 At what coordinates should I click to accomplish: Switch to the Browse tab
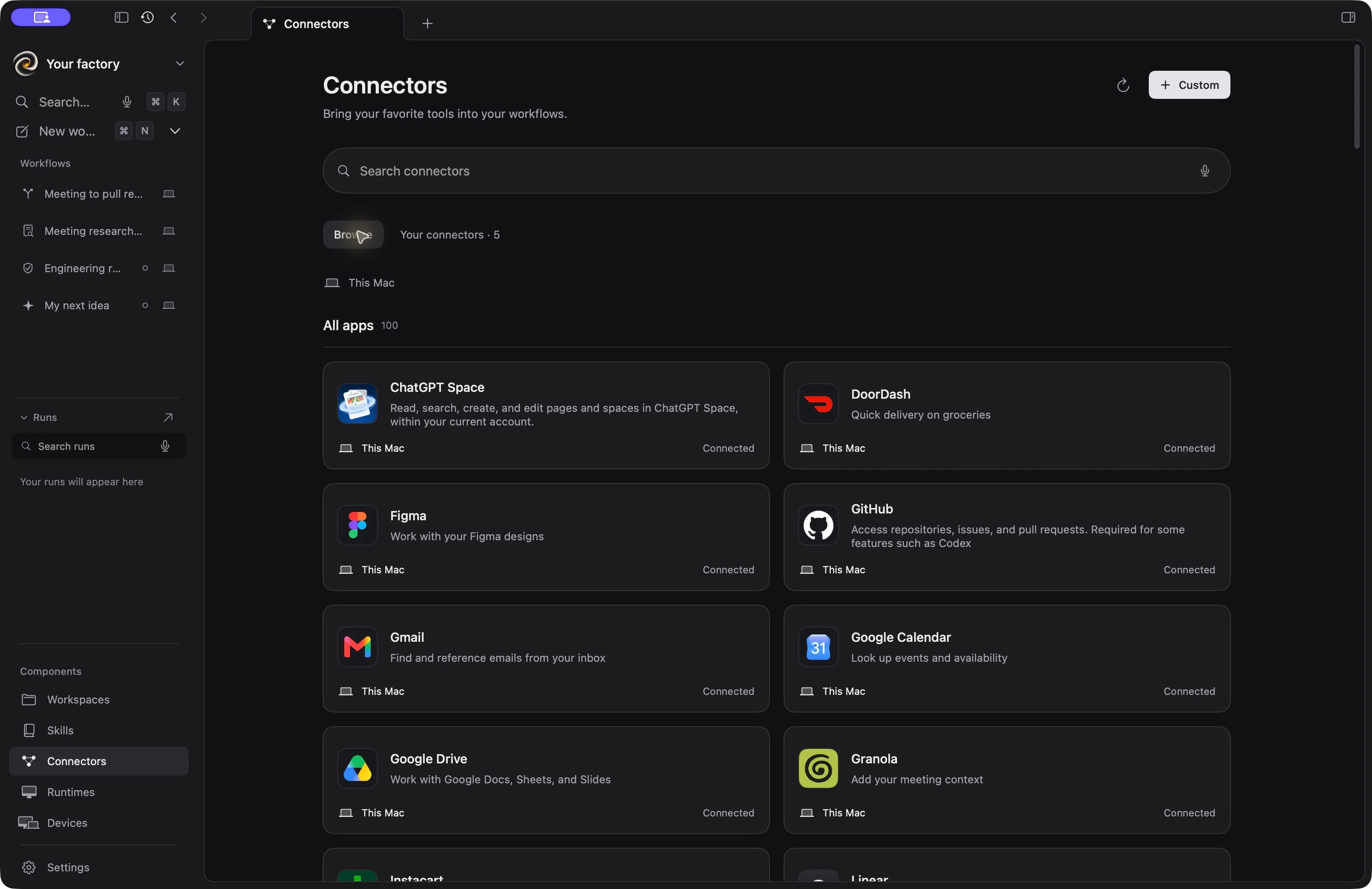(x=353, y=235)
